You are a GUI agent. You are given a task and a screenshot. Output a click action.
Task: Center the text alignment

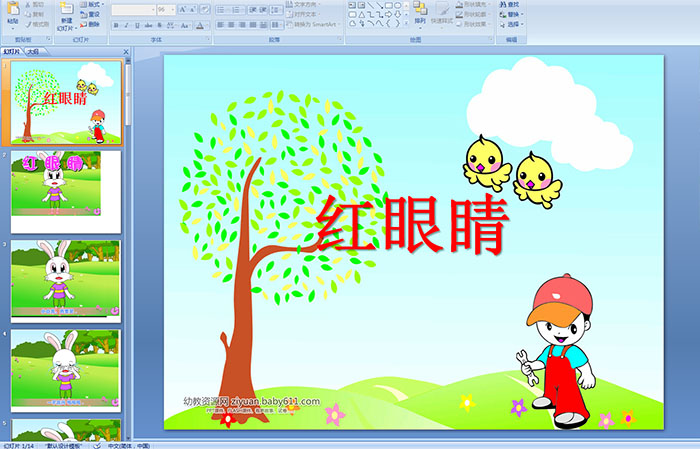pos(231,25)
